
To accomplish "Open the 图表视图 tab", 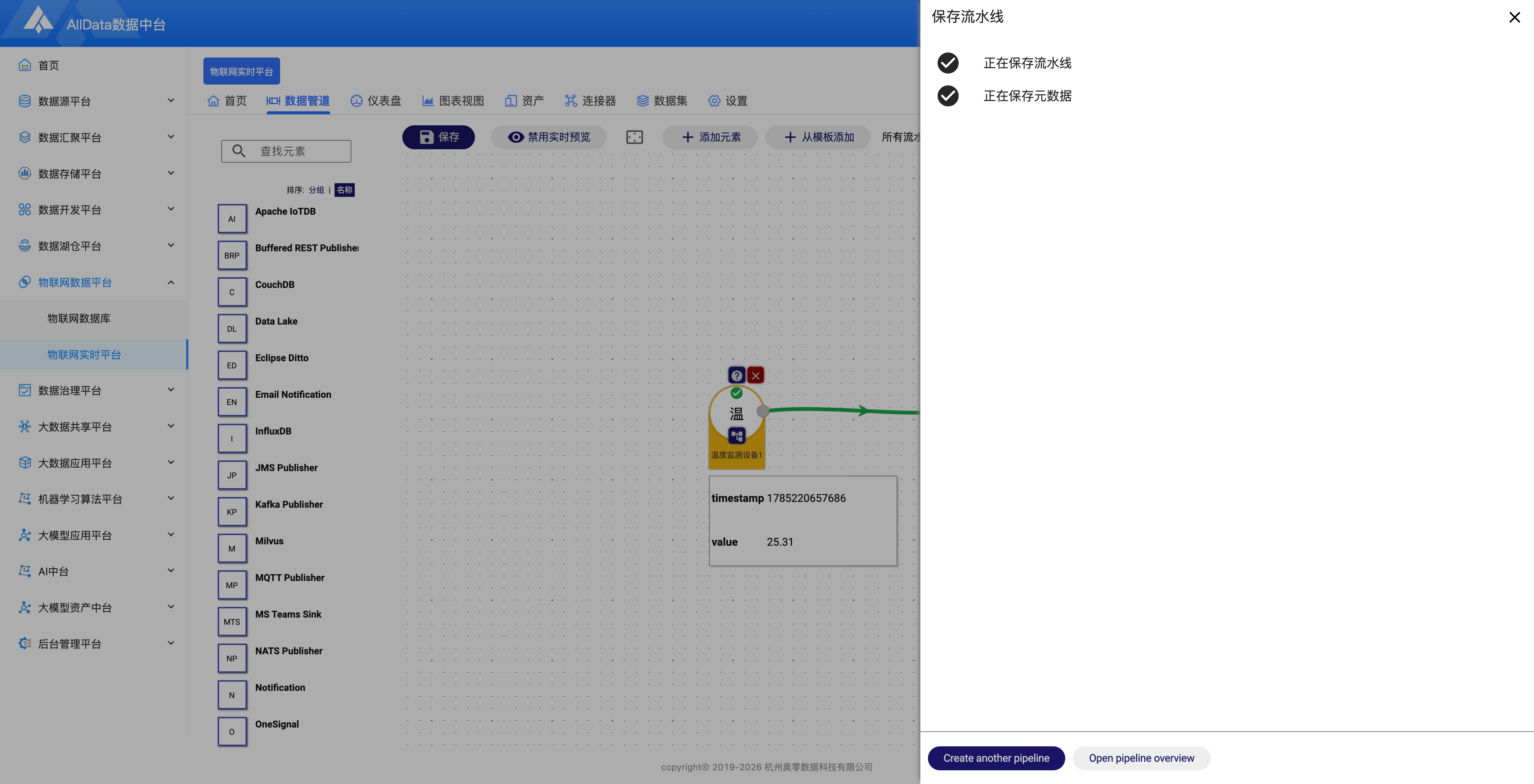I will coord(453,101).
